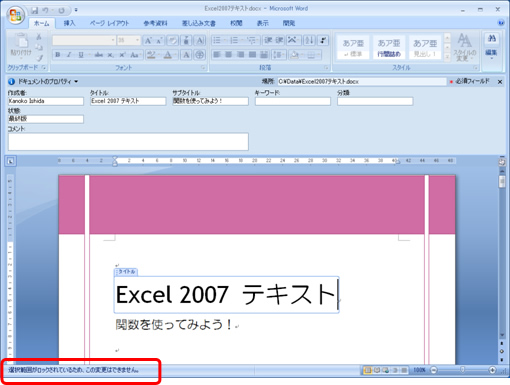
Task: Toggle Italic formatting
Action: click(x=69, y=55)
